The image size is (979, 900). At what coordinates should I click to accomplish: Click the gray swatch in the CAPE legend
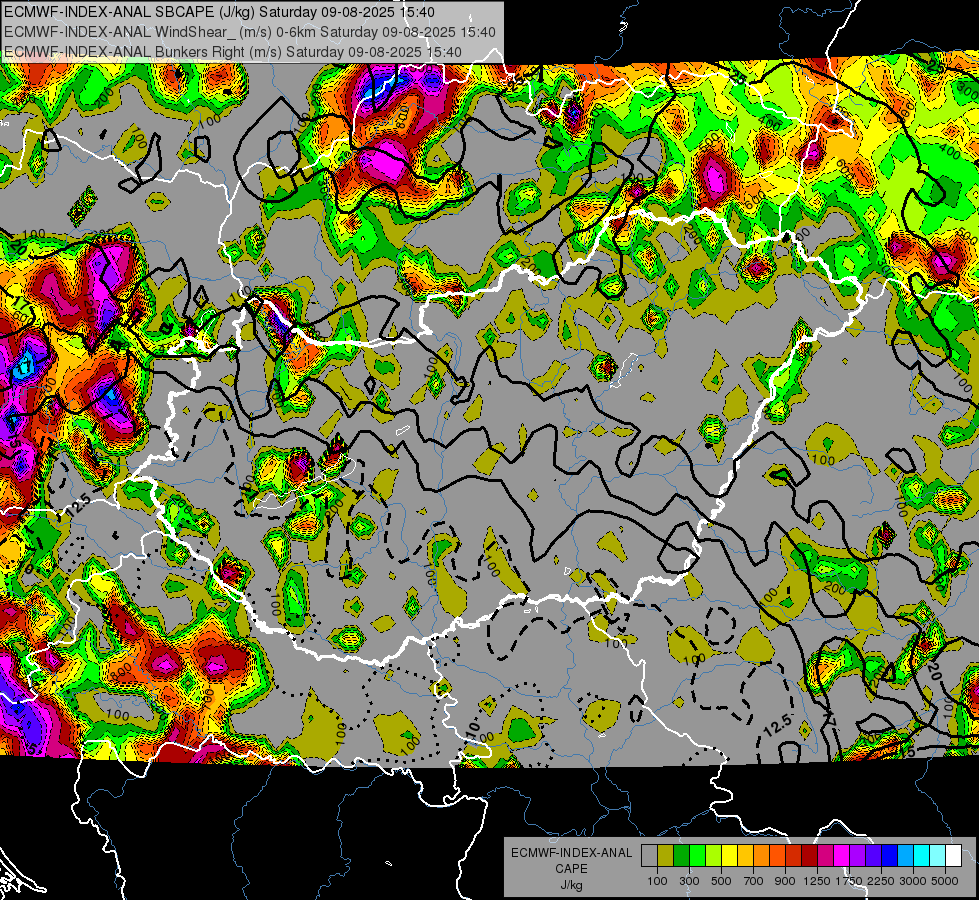(x=649, y=855)
